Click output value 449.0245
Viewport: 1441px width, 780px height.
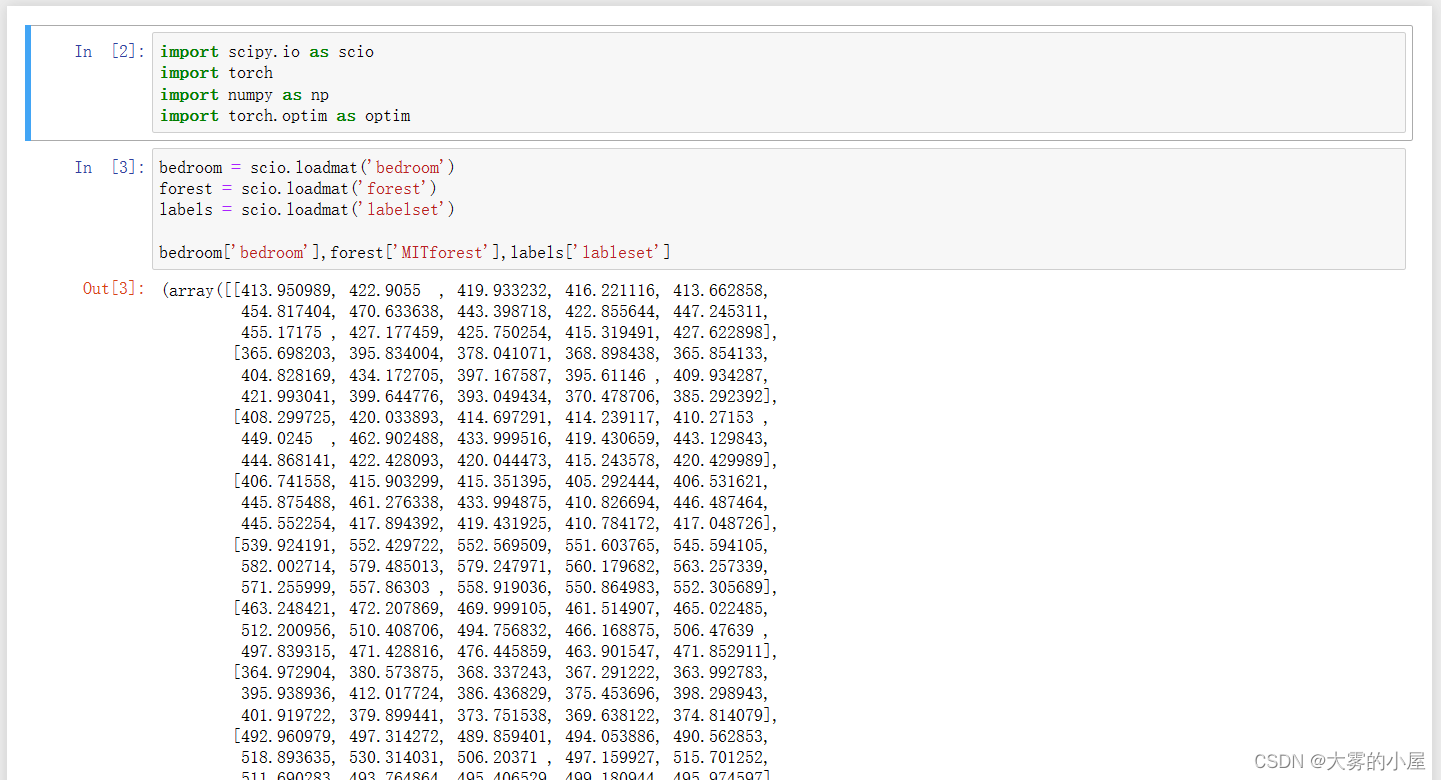pos(277,439)
